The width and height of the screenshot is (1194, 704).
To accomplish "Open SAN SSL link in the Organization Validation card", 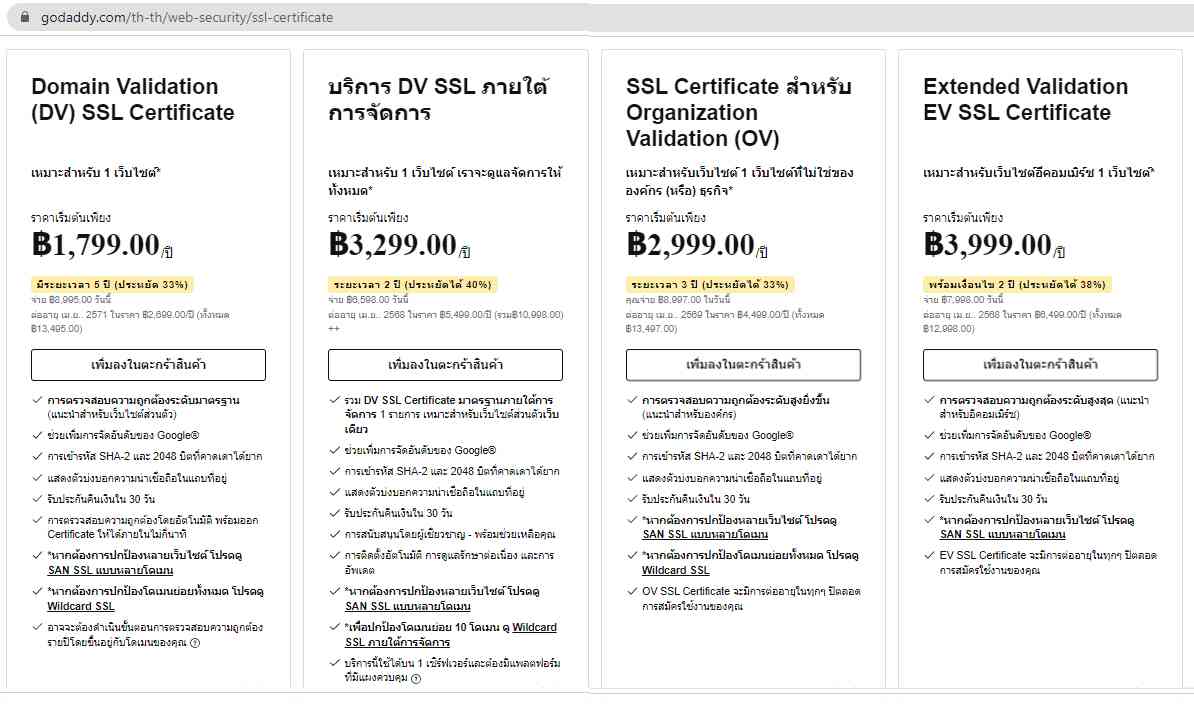I will point(705,535).
